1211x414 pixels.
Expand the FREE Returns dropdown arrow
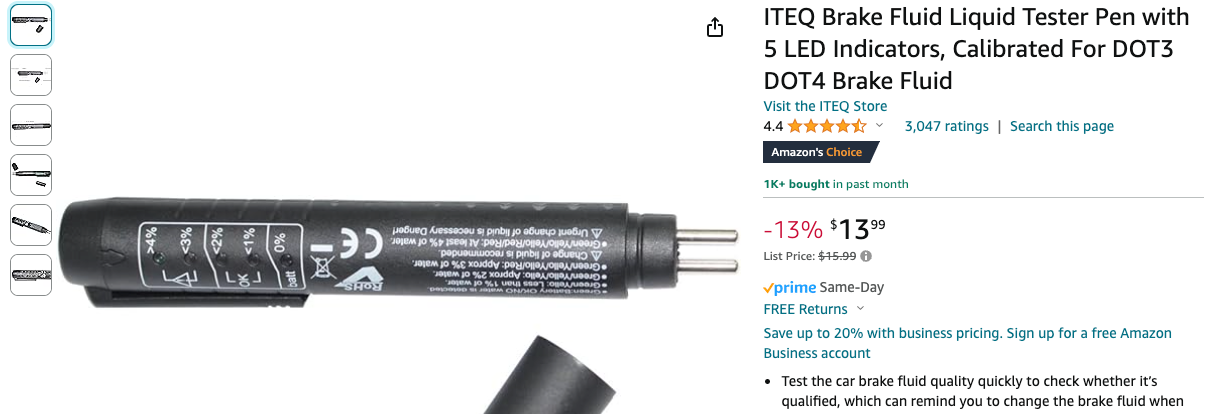861,309
